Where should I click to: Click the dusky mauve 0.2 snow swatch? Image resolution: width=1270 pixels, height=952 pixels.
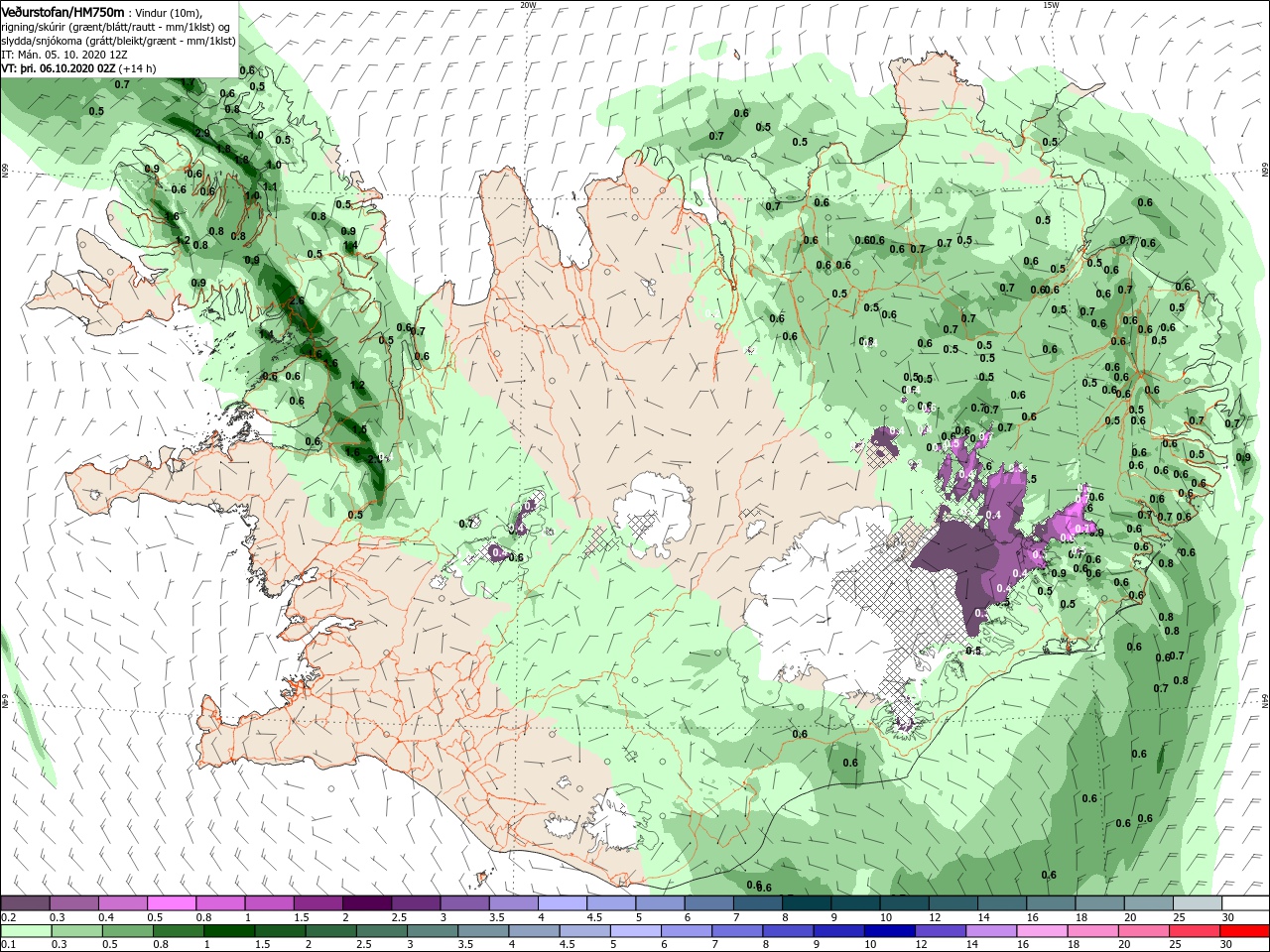pyautogui.click(x=26, y=903)
